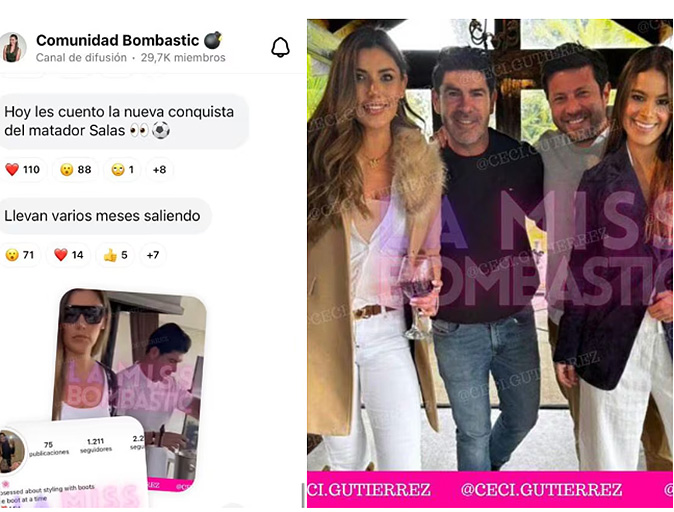Select the 'Llevan varios meses saliendo' message
The height and width of the screenshot is (512, 674).
coord(104,216)
